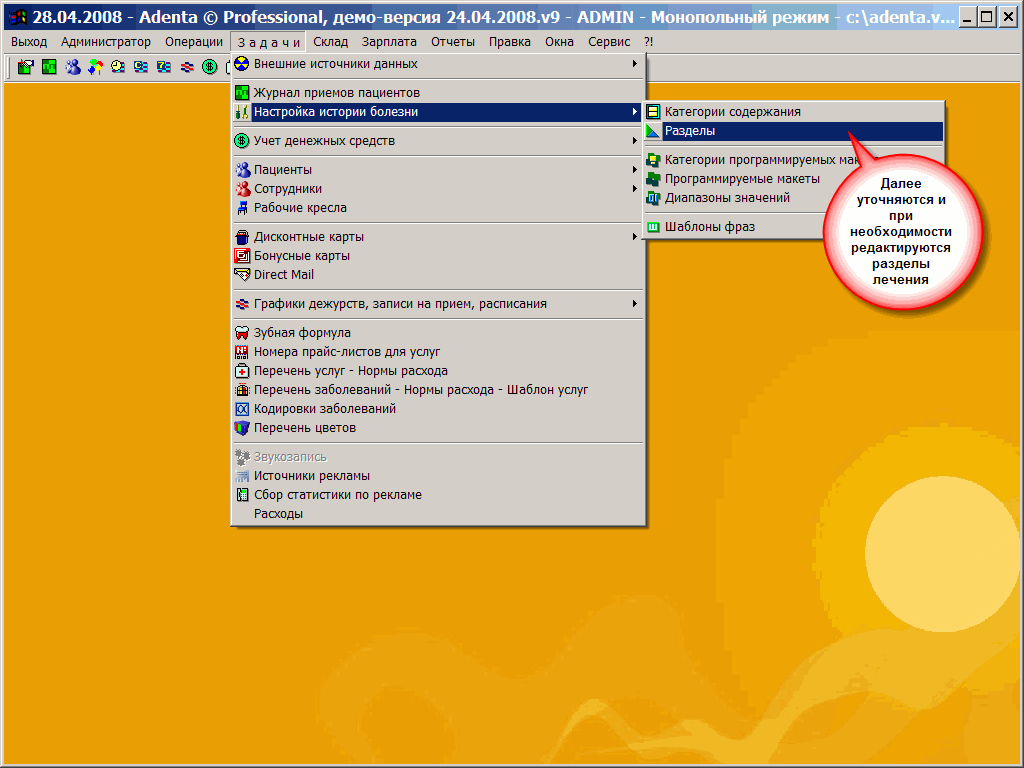Expand the Пациенты submenu arrow
The width and height of the screenshot is (1024, 768).
click(x=634, y=170)
